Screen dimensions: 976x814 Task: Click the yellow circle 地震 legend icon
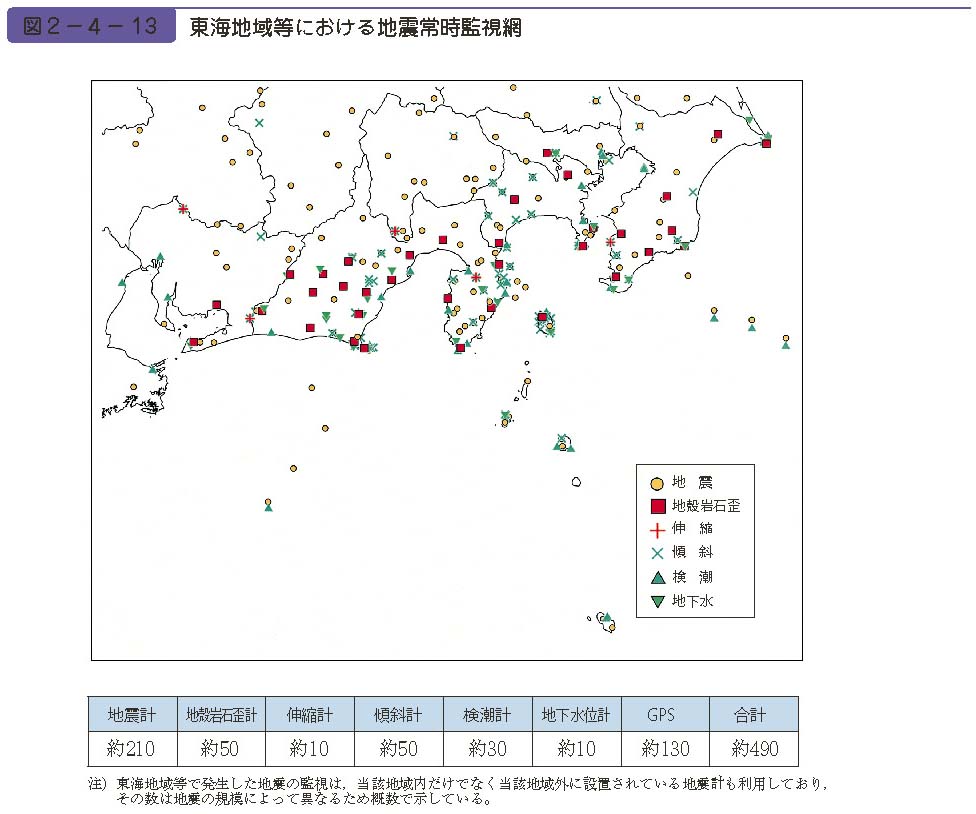coord(657,484)
